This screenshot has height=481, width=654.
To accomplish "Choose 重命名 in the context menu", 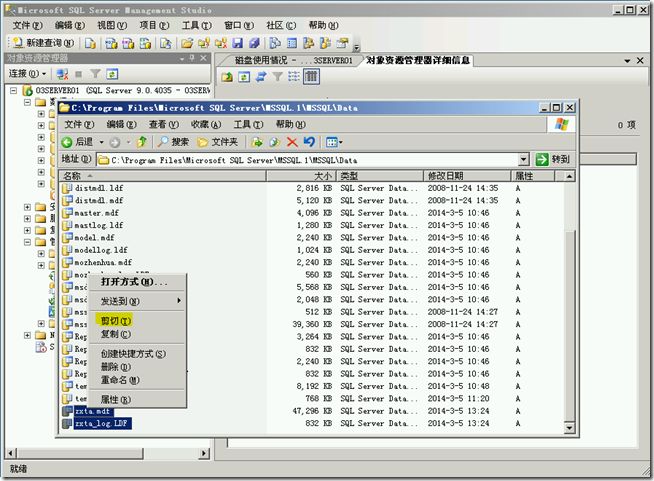I will point(120,380).
